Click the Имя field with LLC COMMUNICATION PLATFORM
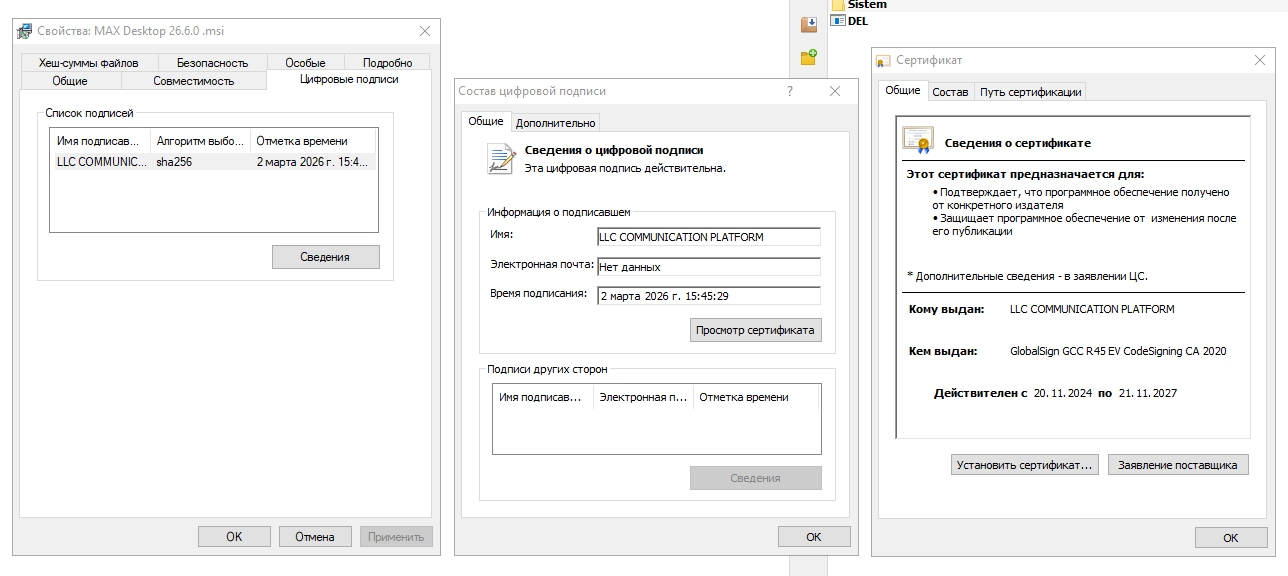 pyautogui.click(x=708, y=237)
